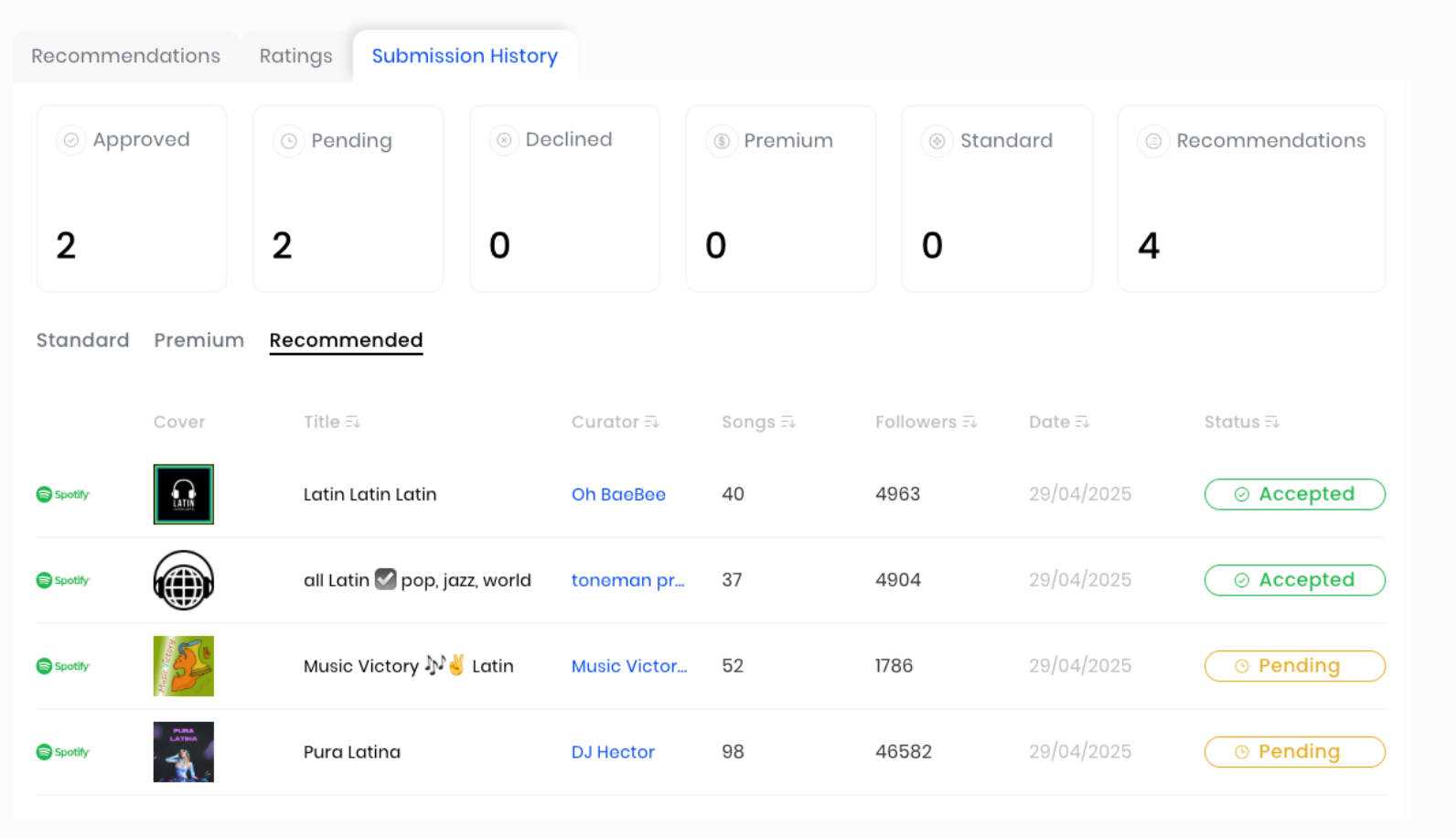Click the Approved checkmark icon
1456x838 pixels.
(70, 140)
